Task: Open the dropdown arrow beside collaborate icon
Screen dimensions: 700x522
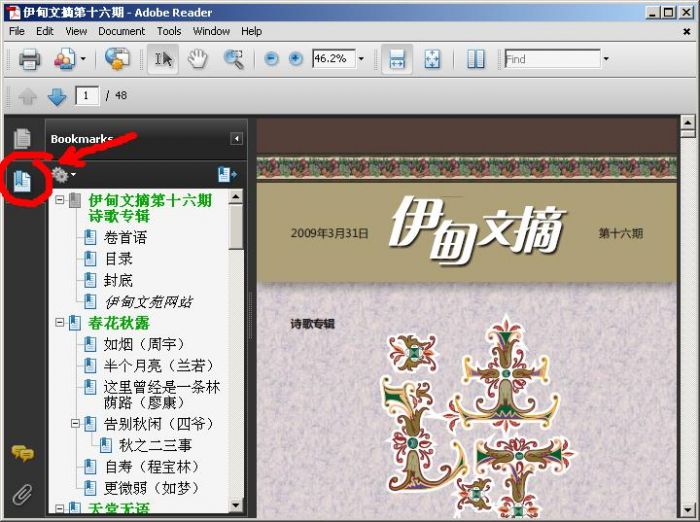Action: click(x=83, y=59)
